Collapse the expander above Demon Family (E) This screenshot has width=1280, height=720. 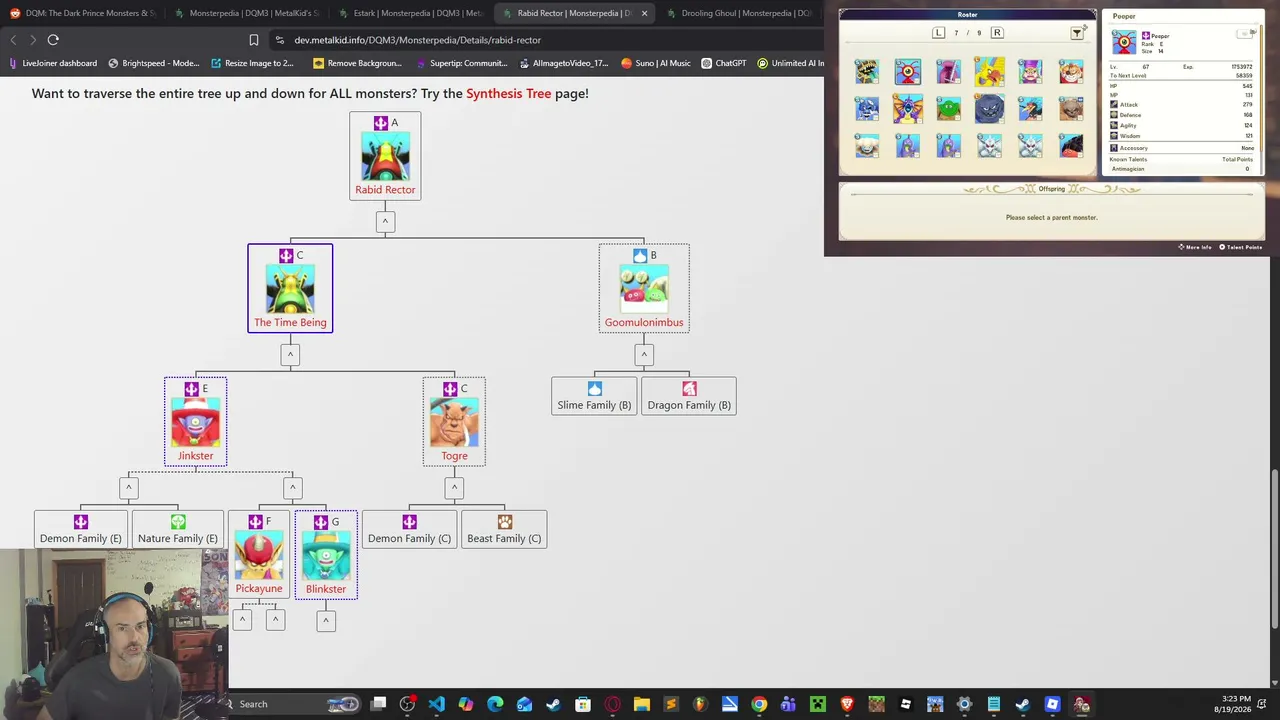click(128, 487)
